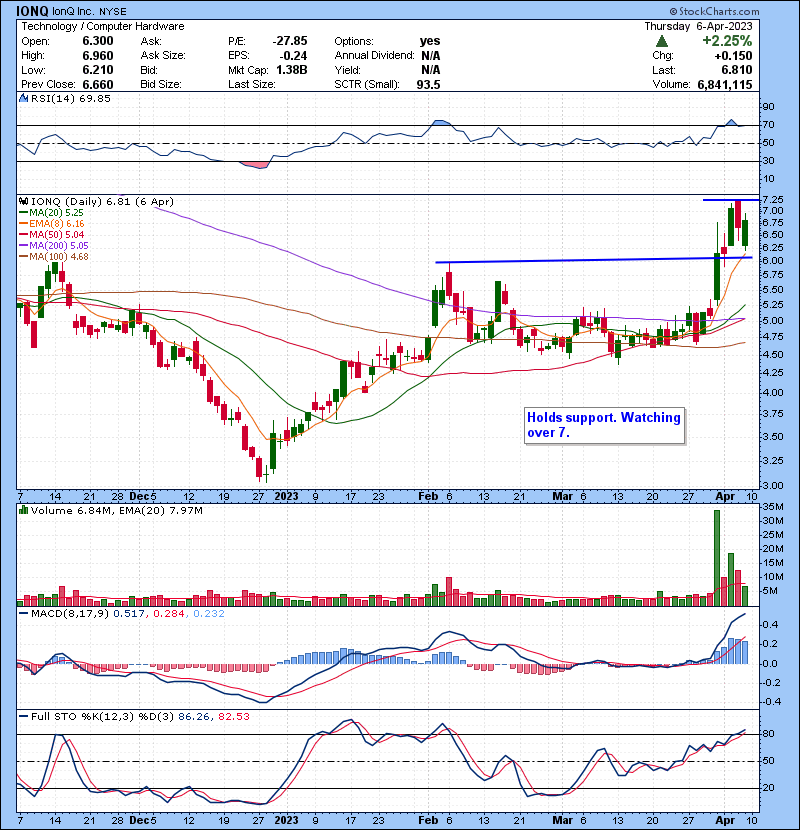Click the Options value yes
Screen dimensions: 800x830
coord(430,41)
